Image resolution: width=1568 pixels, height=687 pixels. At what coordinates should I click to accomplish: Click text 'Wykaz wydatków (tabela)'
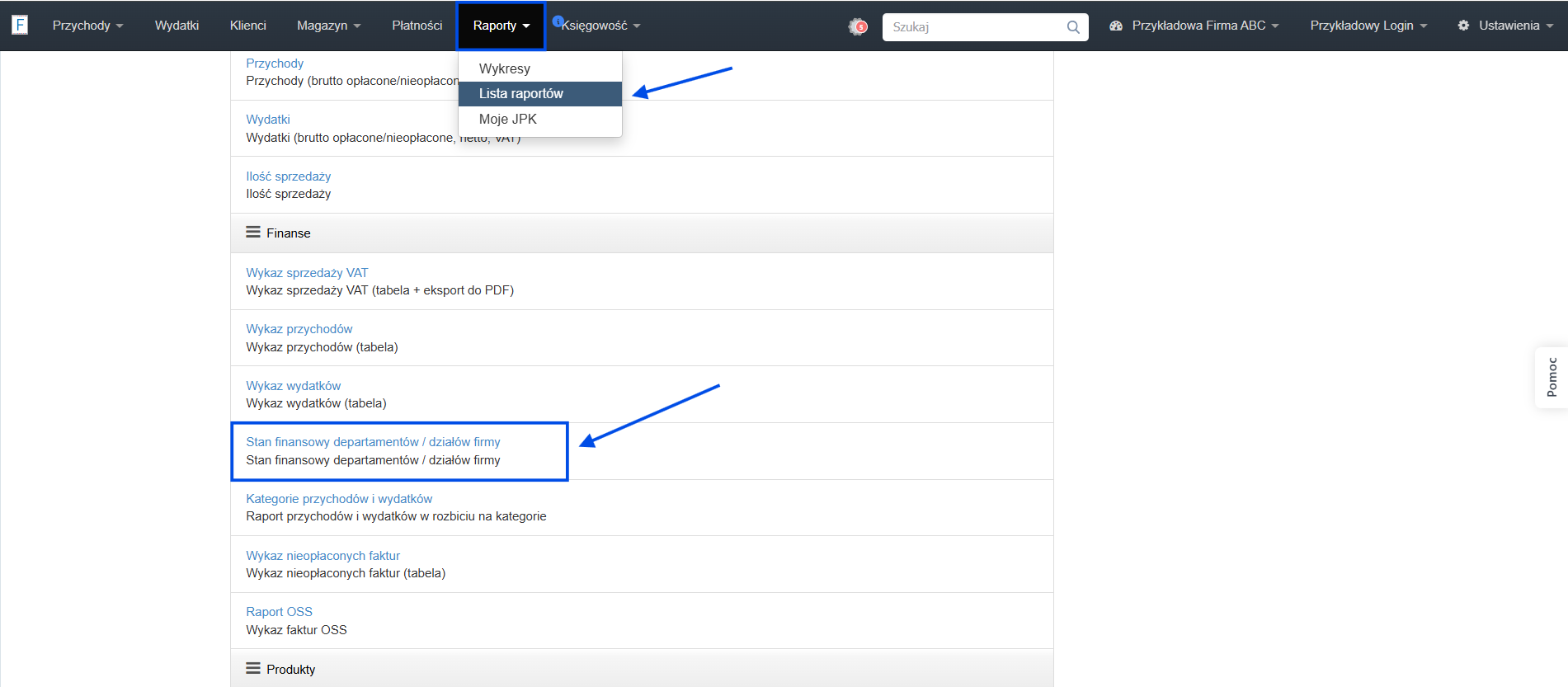(x=316, y=403)
